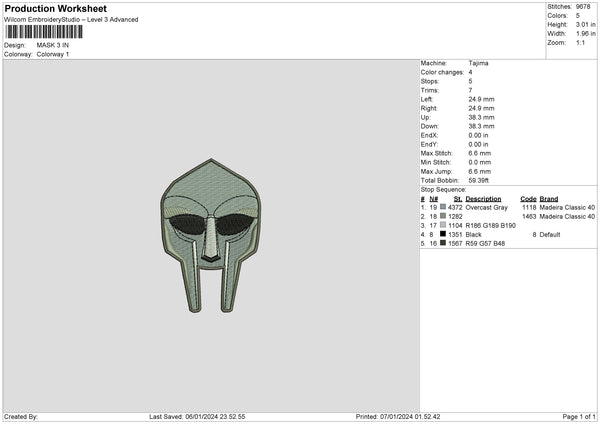The image size is (600, 424).
Task: Click the design name 'MASK 3 IN'
Action: click(53, 45)
